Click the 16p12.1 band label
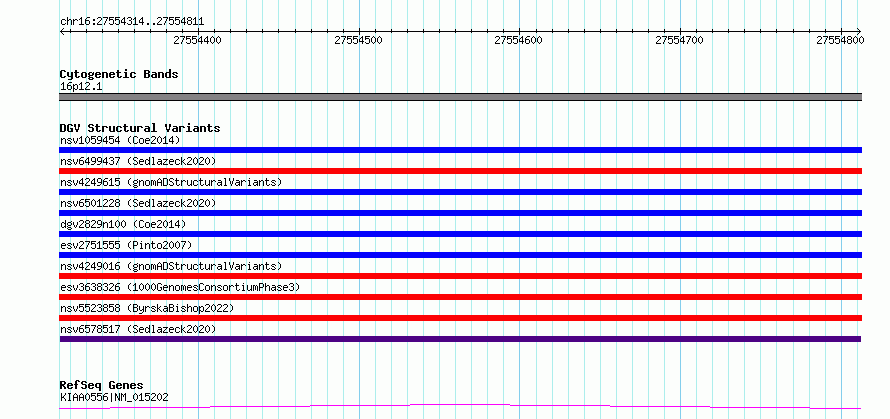Screen dimensions: 890x419 [x=81, y=87]
